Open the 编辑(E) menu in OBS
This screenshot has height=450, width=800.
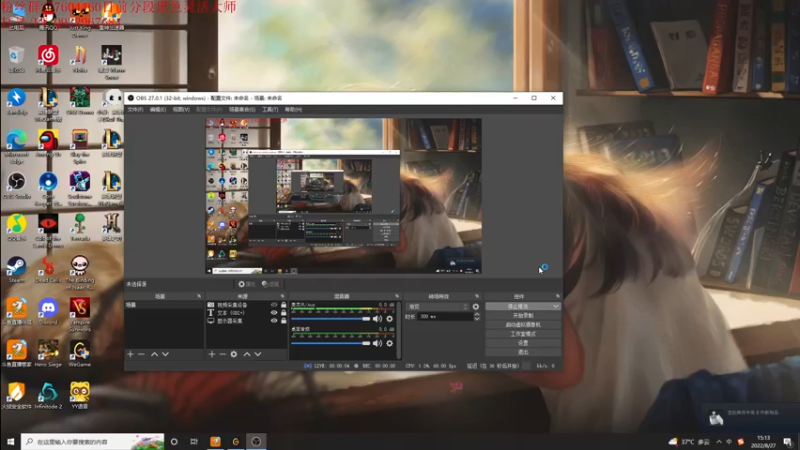158,110
